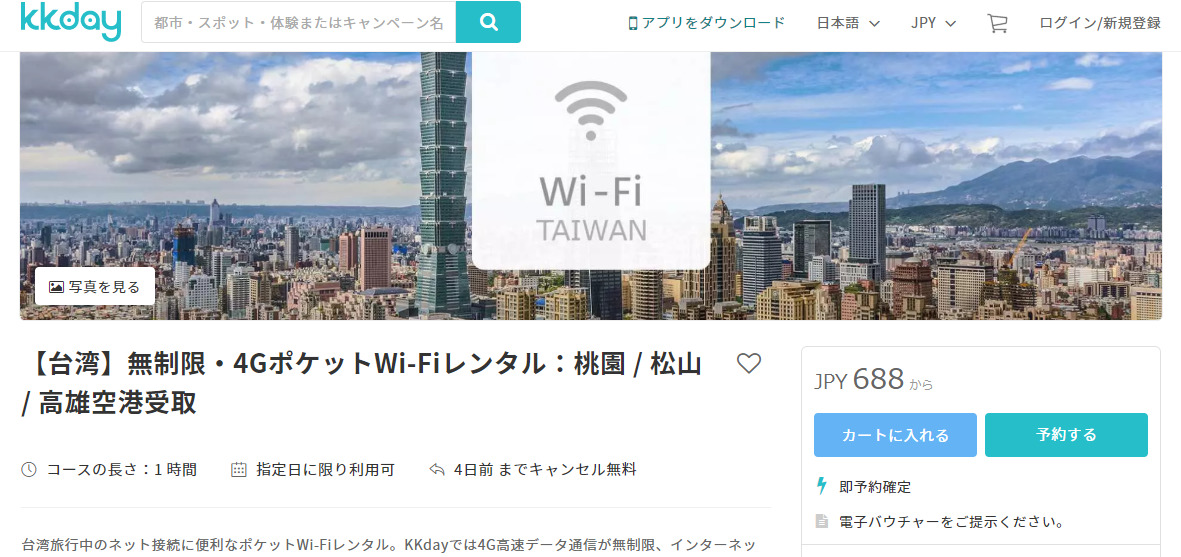The image size is (1181, 557).
Task: Open ログイン/新規登録 login link
Action: pos(1100,23)
